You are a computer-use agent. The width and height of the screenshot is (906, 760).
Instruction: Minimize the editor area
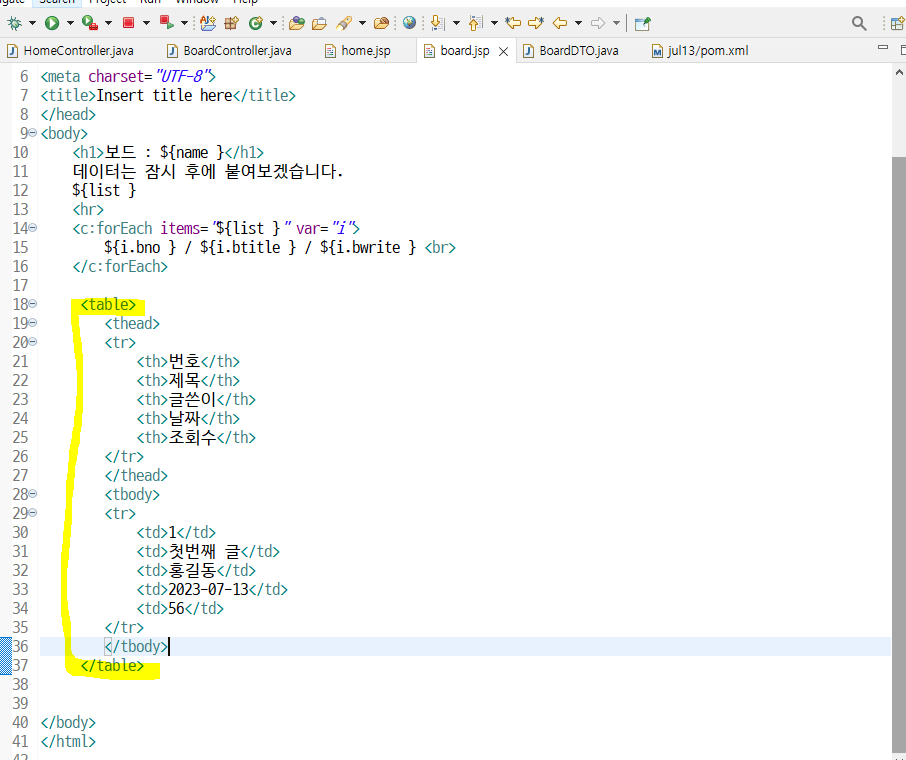(x=882, y=47)
